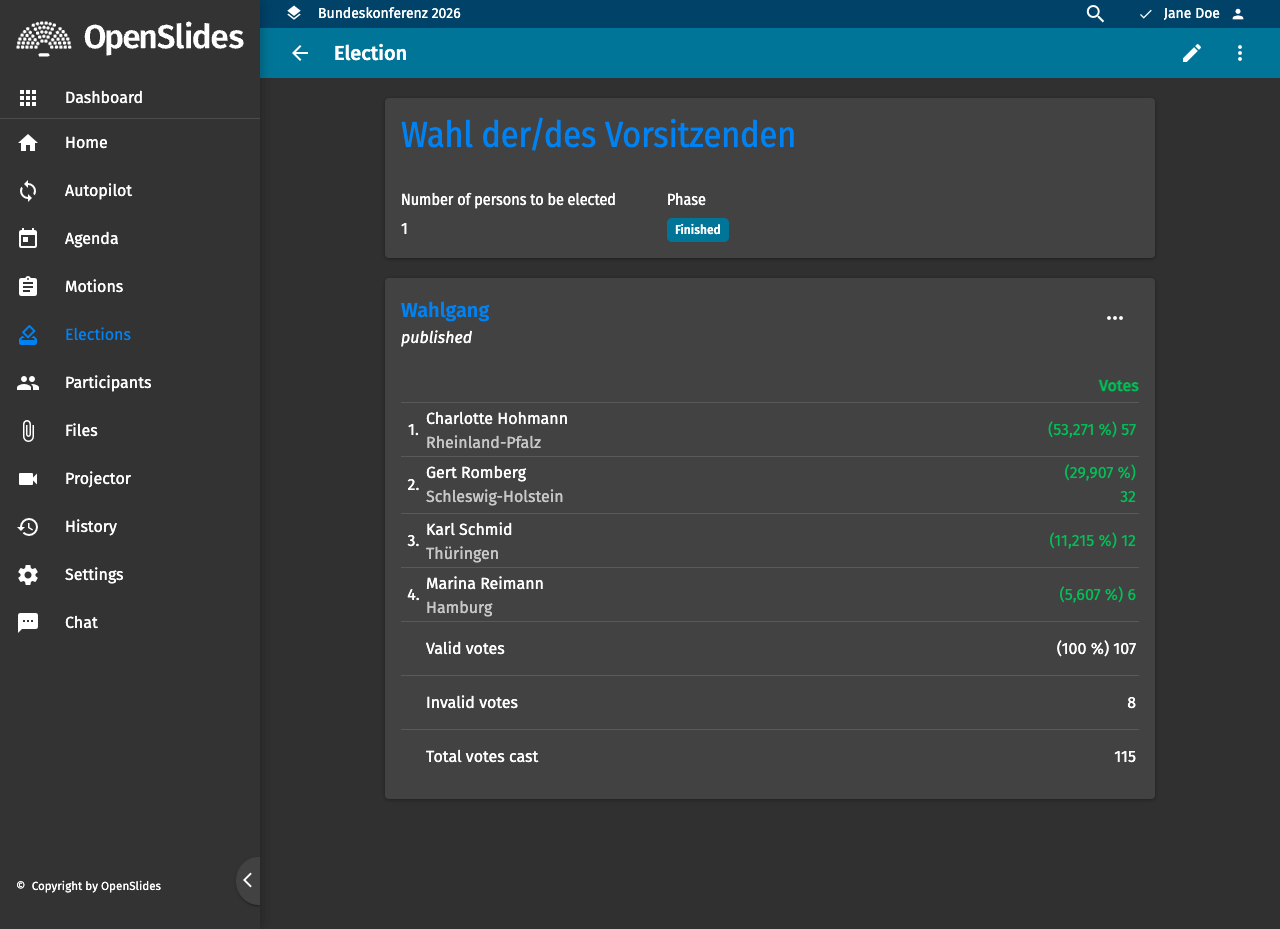The width and height of the screenshot is (1280, 929).
Task: Open the Jane Doe user menu
Action: pos(1192,14)
